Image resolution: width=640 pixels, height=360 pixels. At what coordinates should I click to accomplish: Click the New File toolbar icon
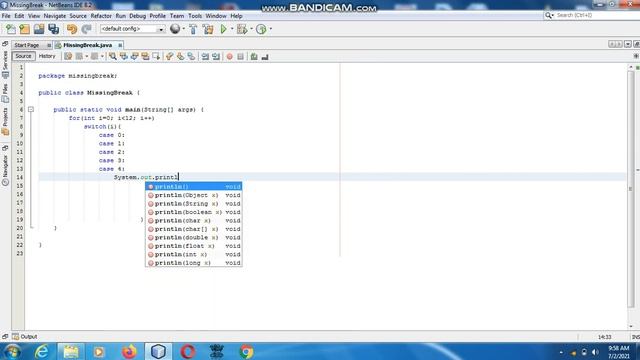coord(11,29)
